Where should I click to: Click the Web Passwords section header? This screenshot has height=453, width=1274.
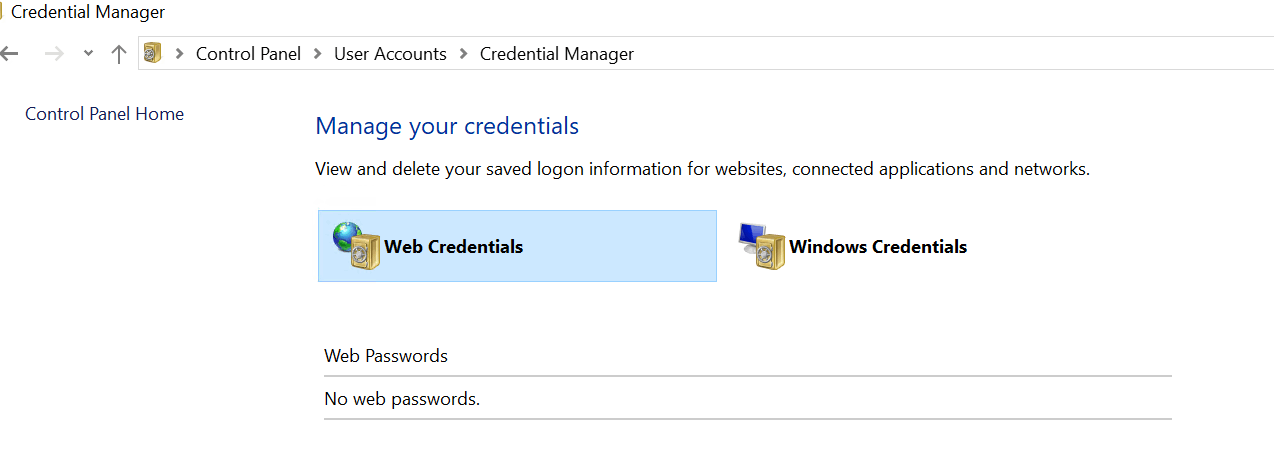tap(386, 356)
